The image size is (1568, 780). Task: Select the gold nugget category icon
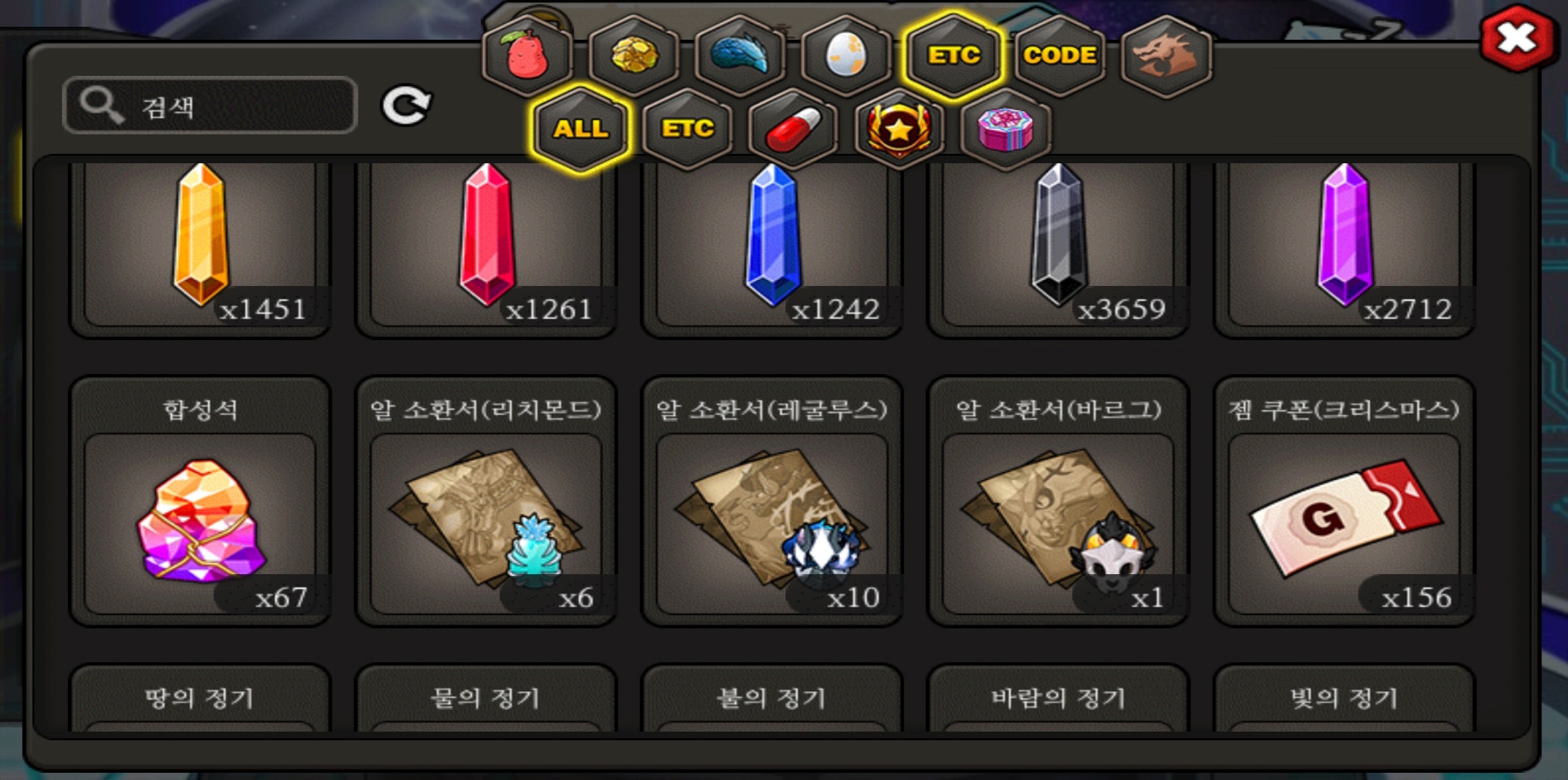tap(634, 56)
